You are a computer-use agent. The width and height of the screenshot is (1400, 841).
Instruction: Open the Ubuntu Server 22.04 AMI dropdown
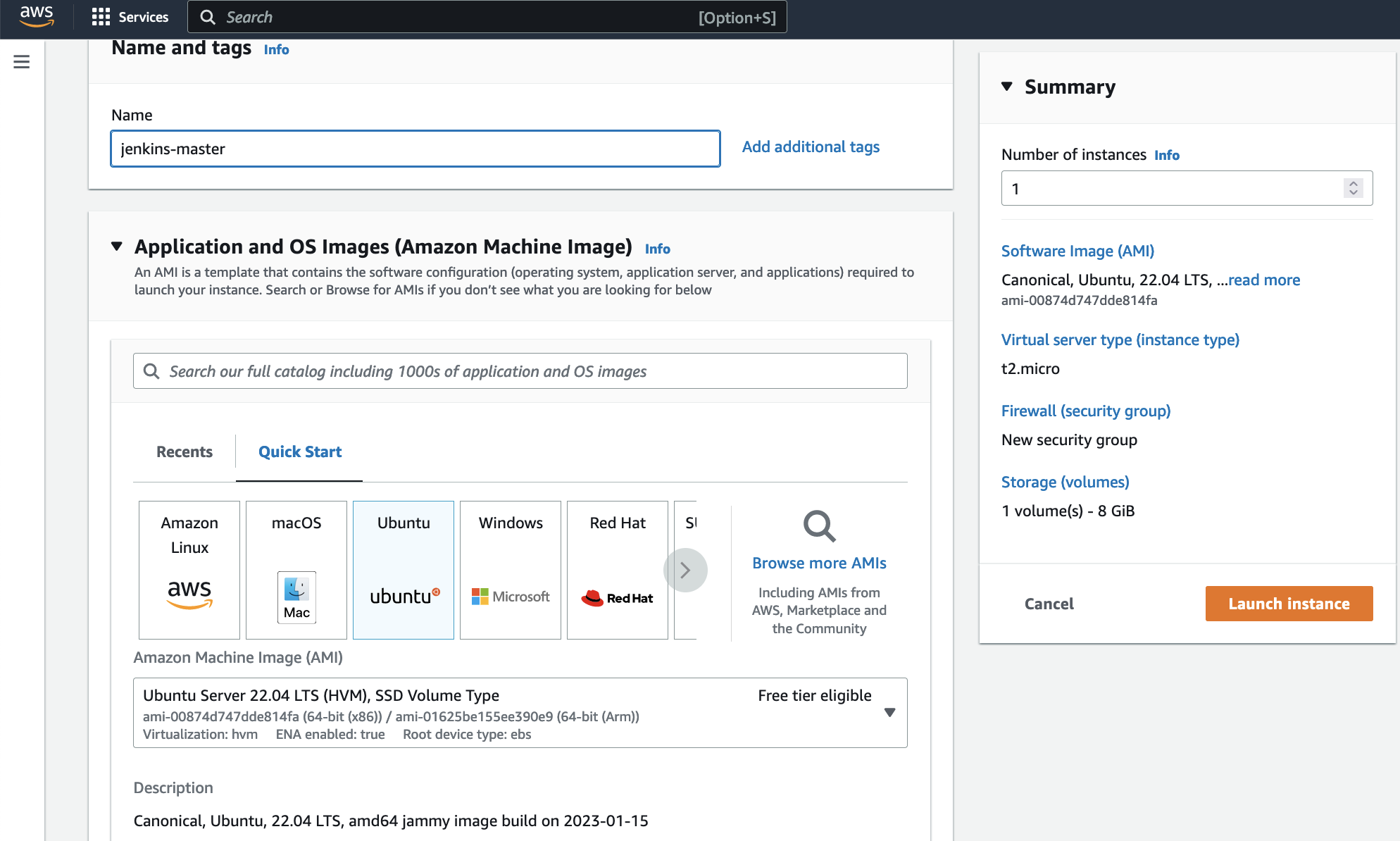(890, 713)
